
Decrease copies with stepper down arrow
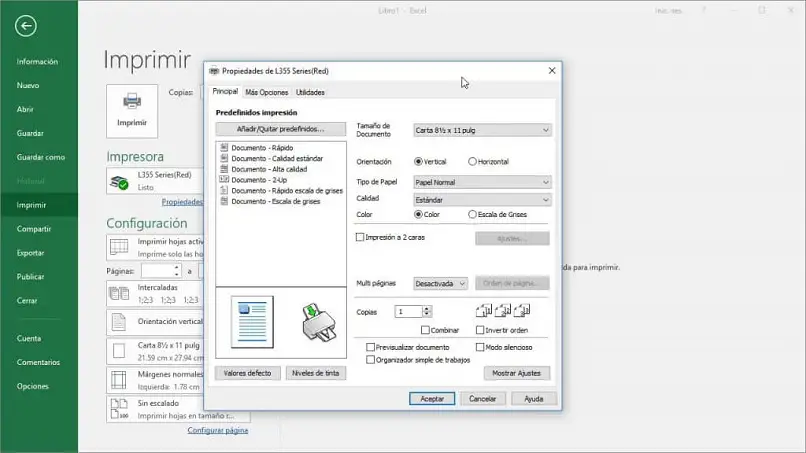(x=426, y=314)
